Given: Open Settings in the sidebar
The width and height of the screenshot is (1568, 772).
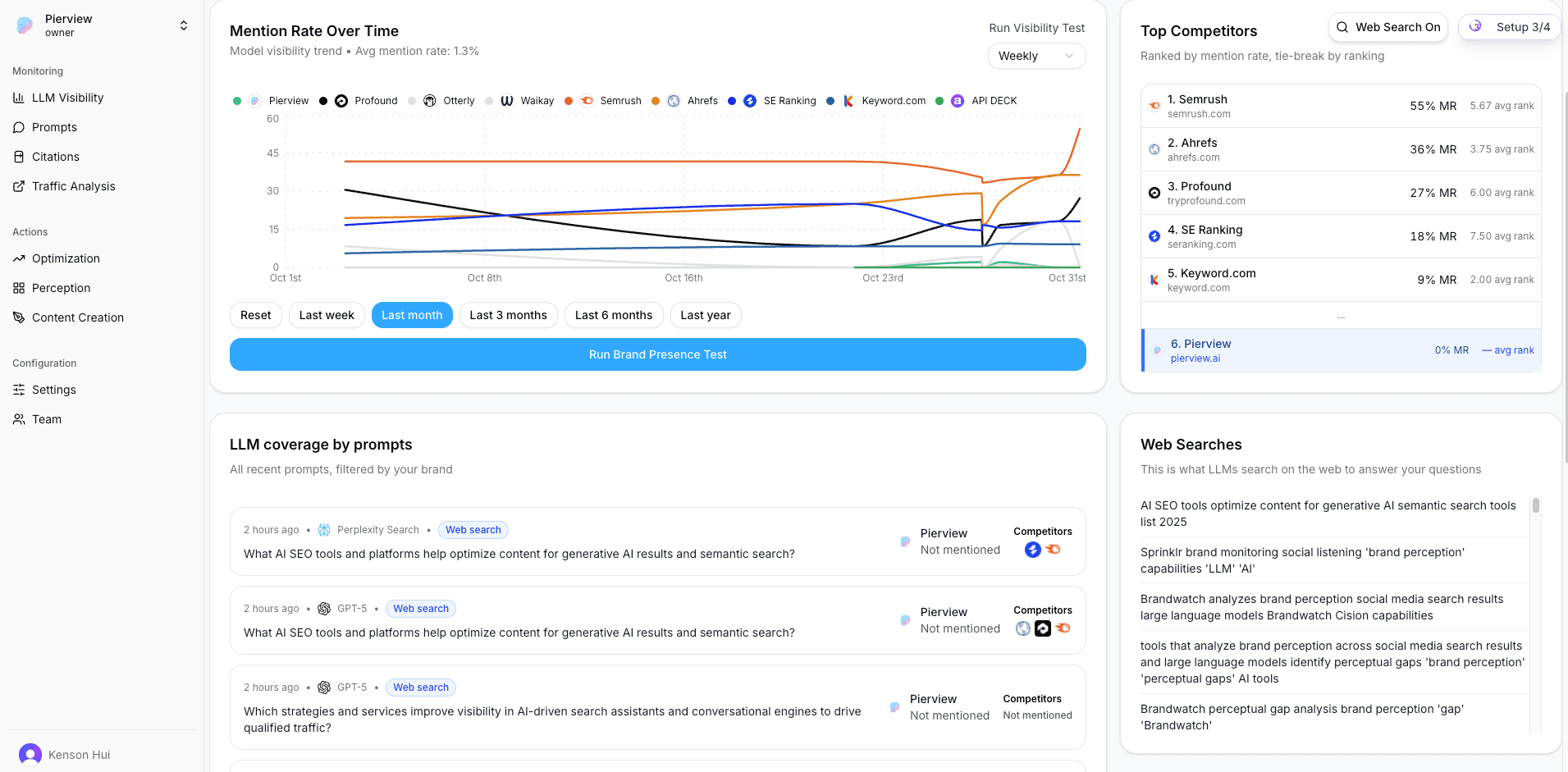Looking at the screenshot, I should coord(53,390).
